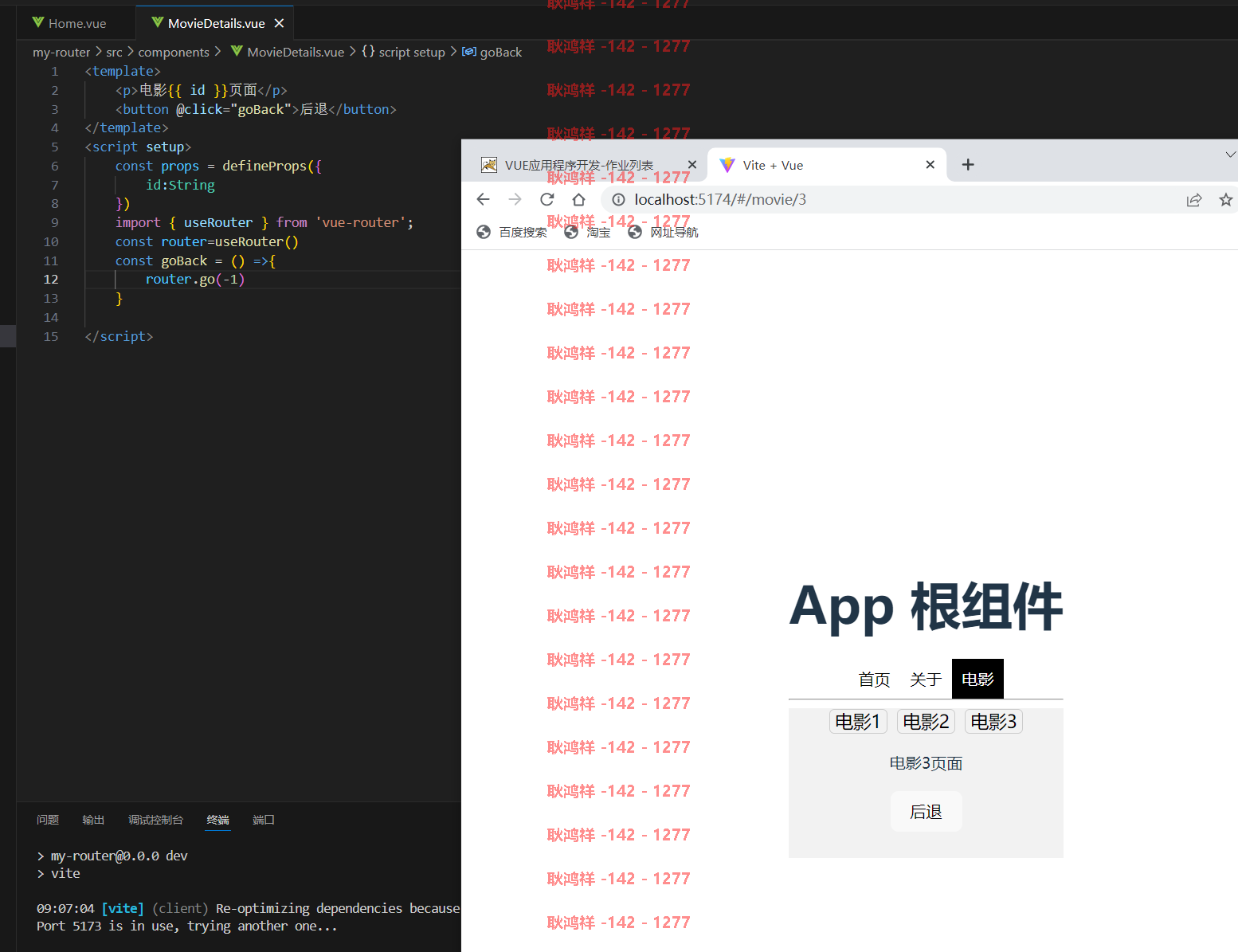Click the my-router@0.0.0 dev terminal line
The width and height of the screenshot is (1238, 952).
tap(112, 856)
